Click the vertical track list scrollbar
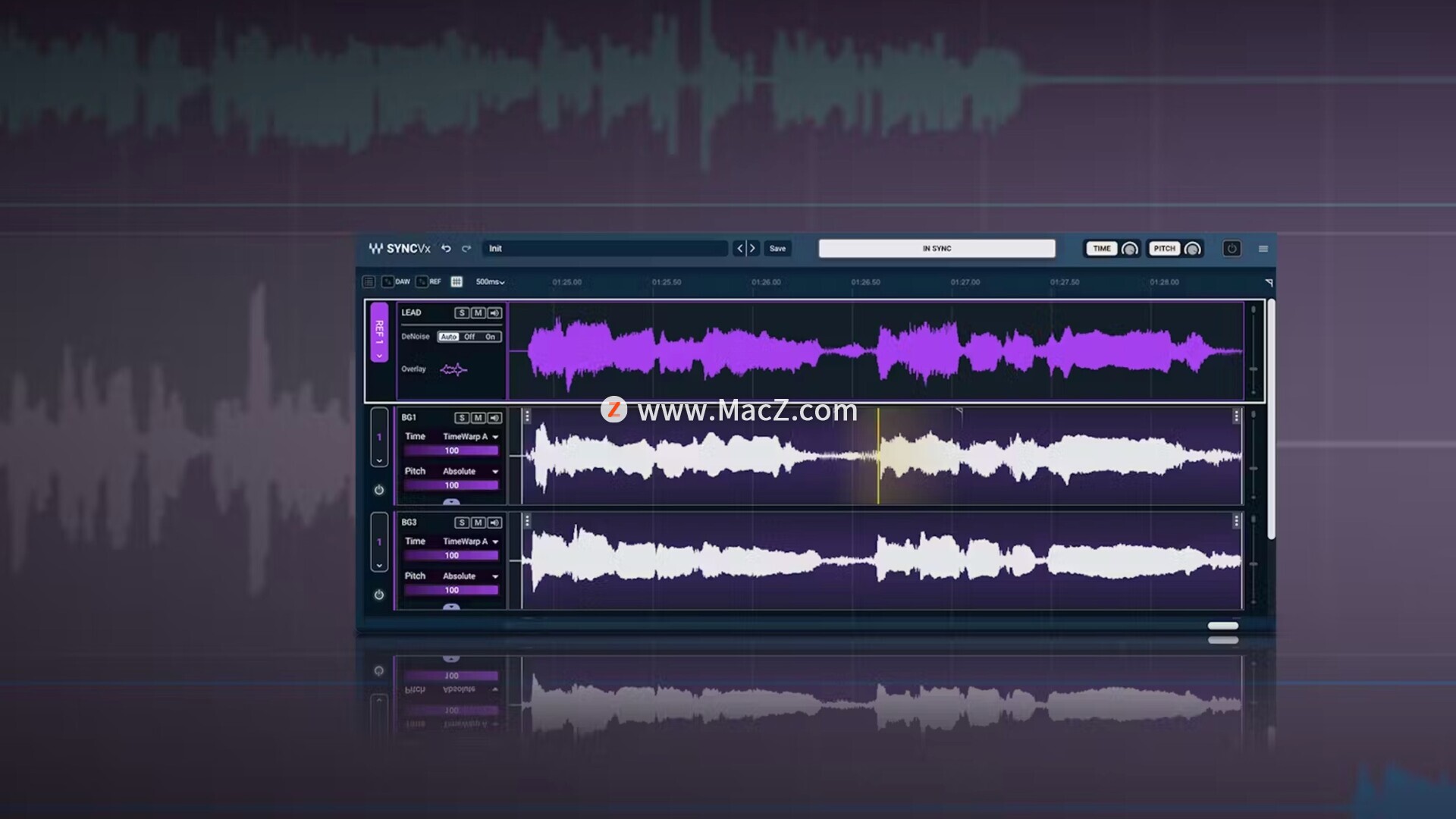The width and height of the screenshot is (1456, 819). click(x=1271, y=419)
